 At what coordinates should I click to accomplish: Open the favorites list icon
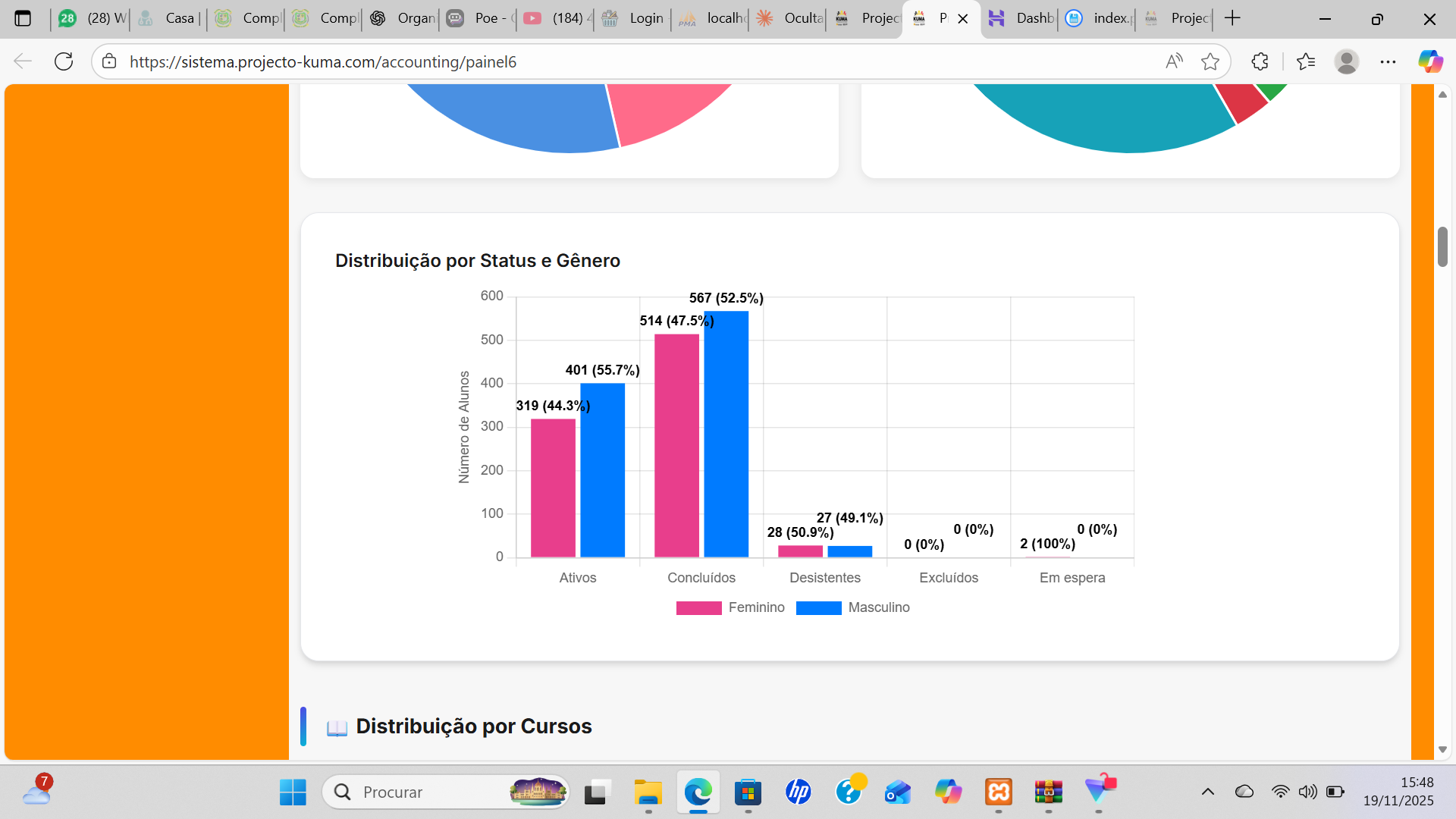tap(1306, 61)
